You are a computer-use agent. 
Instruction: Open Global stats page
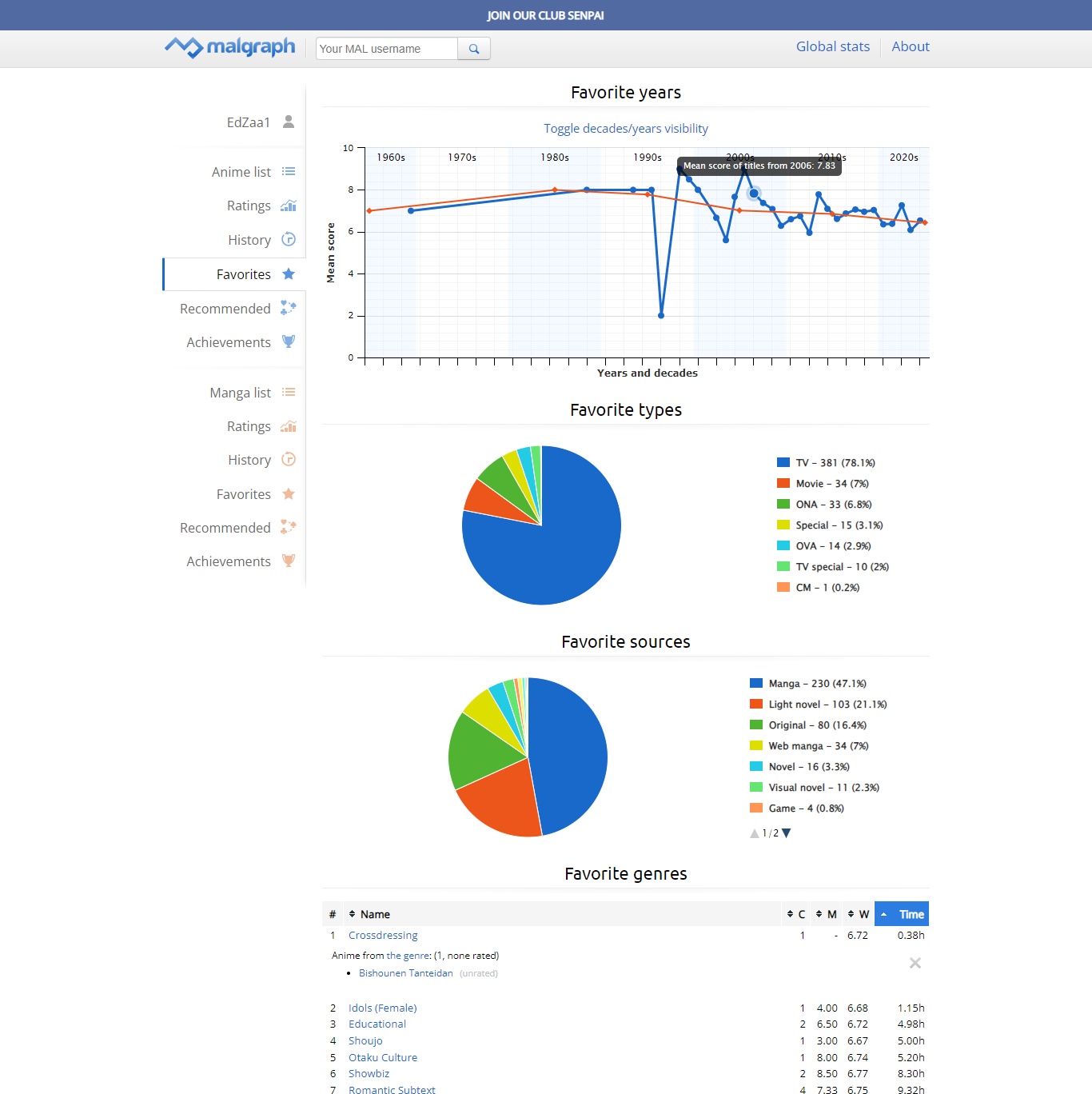832,46
